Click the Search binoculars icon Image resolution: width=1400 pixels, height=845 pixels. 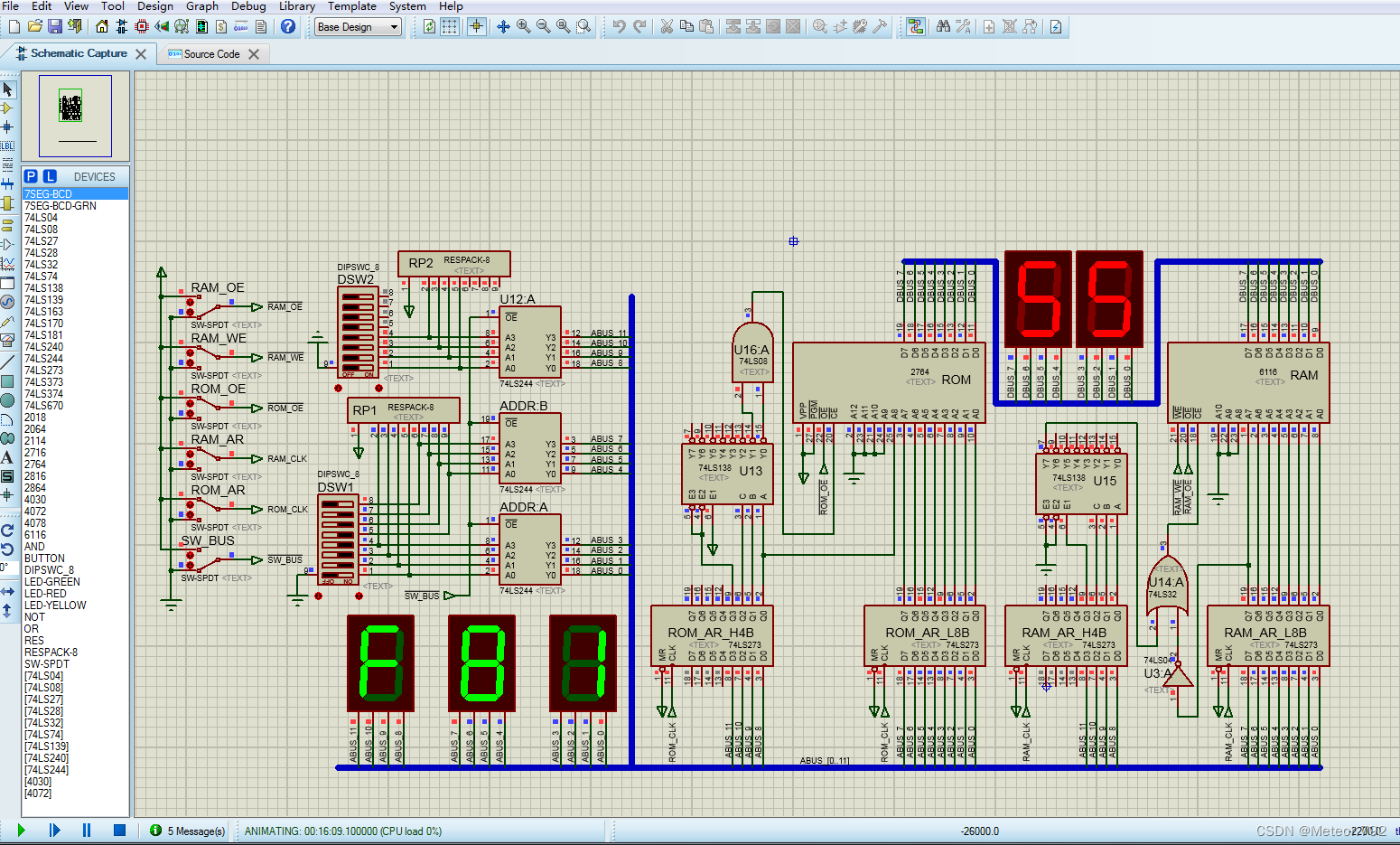click(x=943, y=27)
